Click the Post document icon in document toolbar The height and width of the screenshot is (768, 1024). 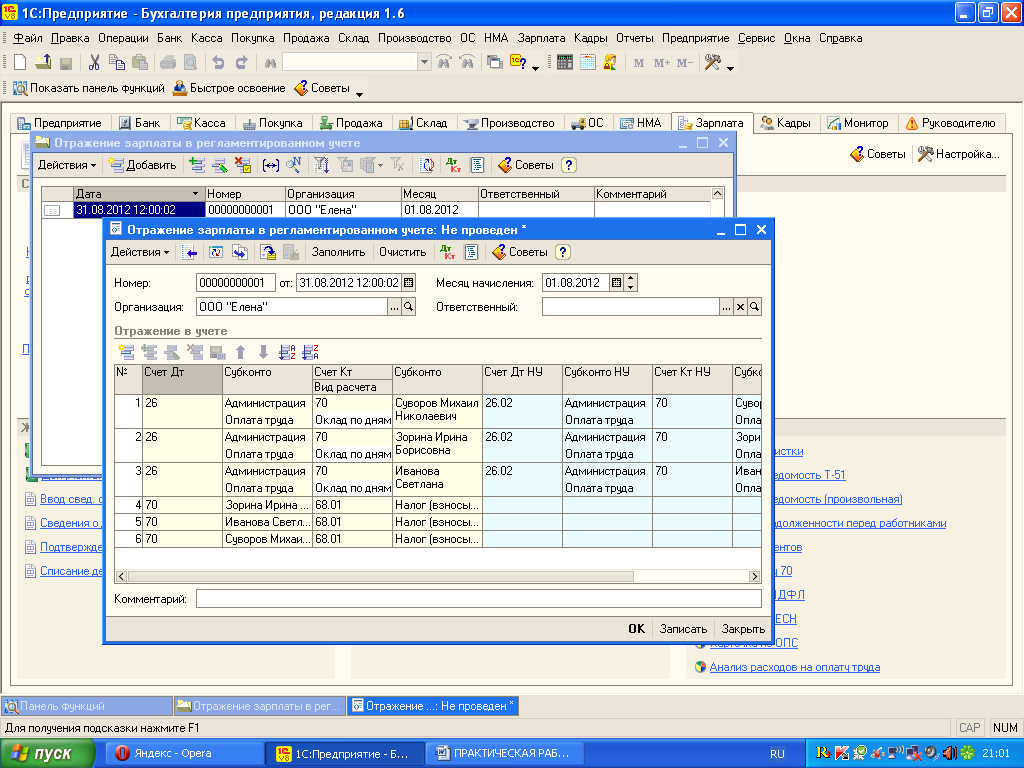(268, 252)
